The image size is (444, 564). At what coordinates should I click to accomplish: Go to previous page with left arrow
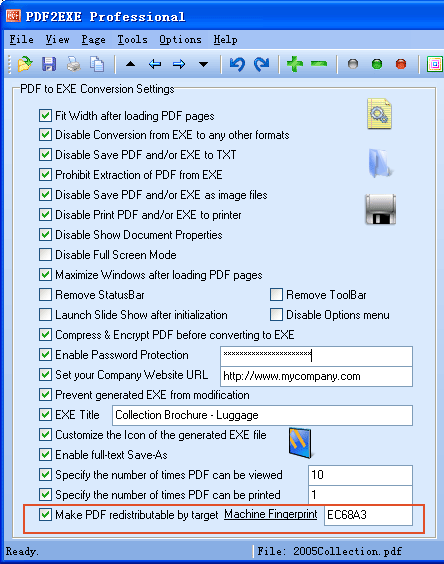[x=155, y=64]
